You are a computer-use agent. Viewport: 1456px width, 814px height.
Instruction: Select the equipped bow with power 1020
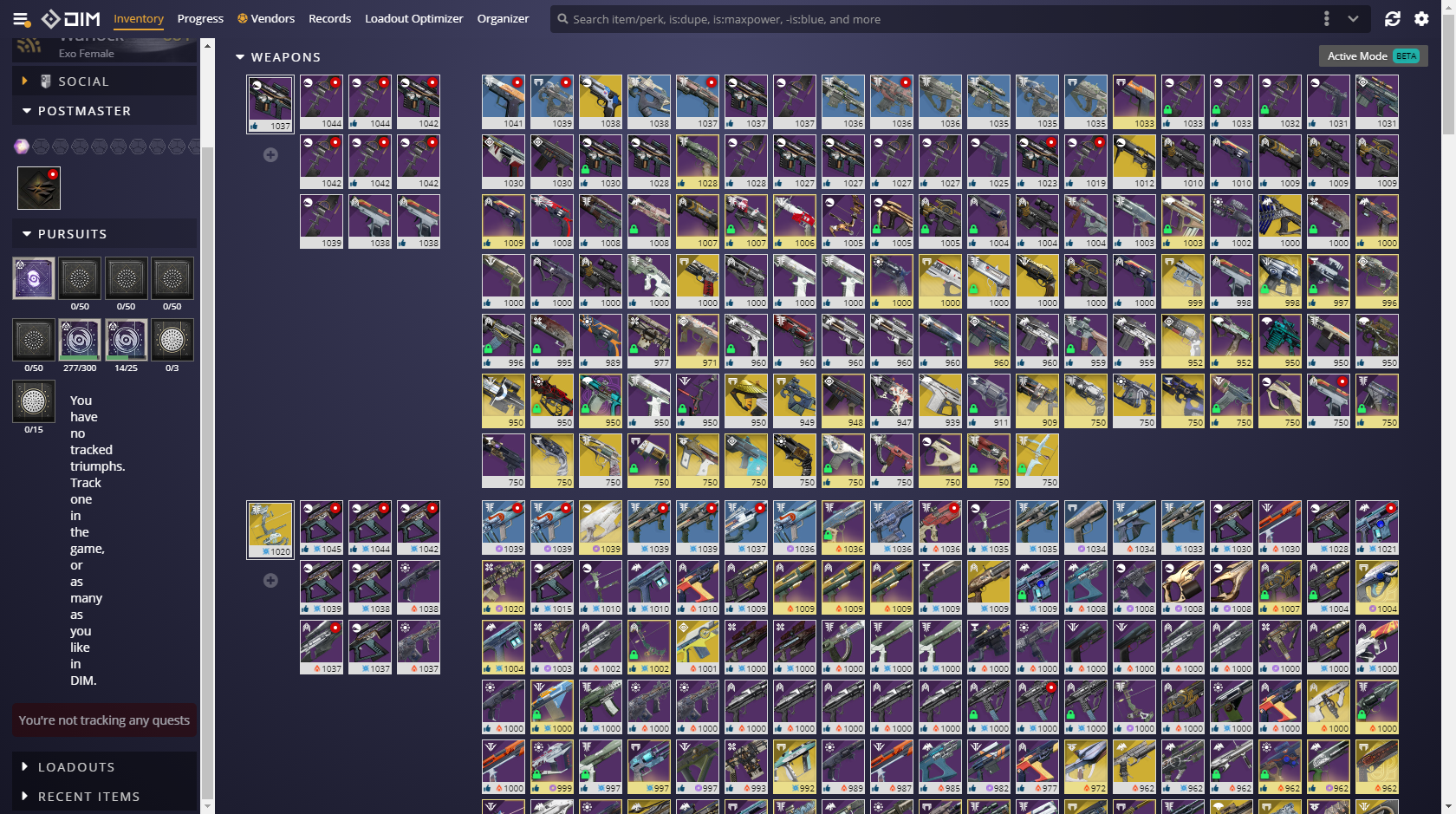click(x=270, y=530)
